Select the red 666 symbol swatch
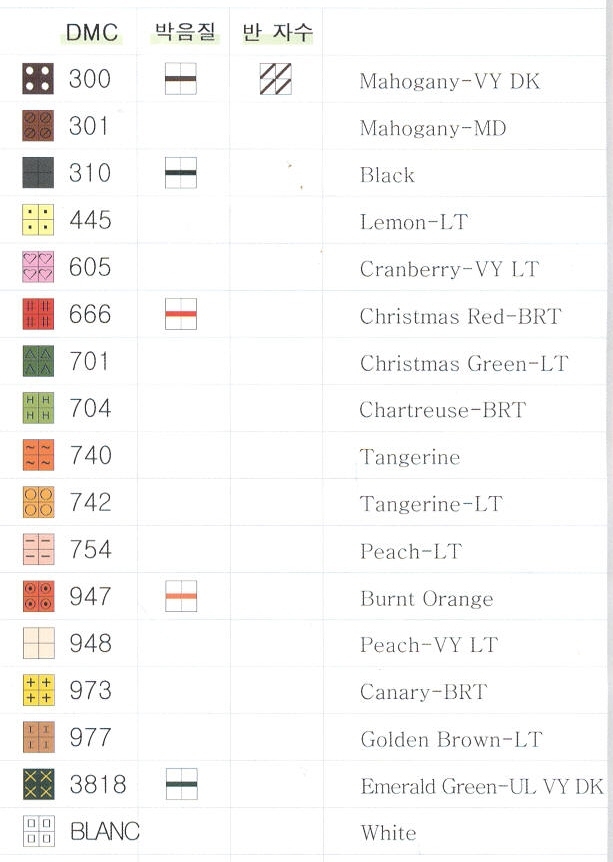This screenshot has height=862, width=613. click(38, 314)
